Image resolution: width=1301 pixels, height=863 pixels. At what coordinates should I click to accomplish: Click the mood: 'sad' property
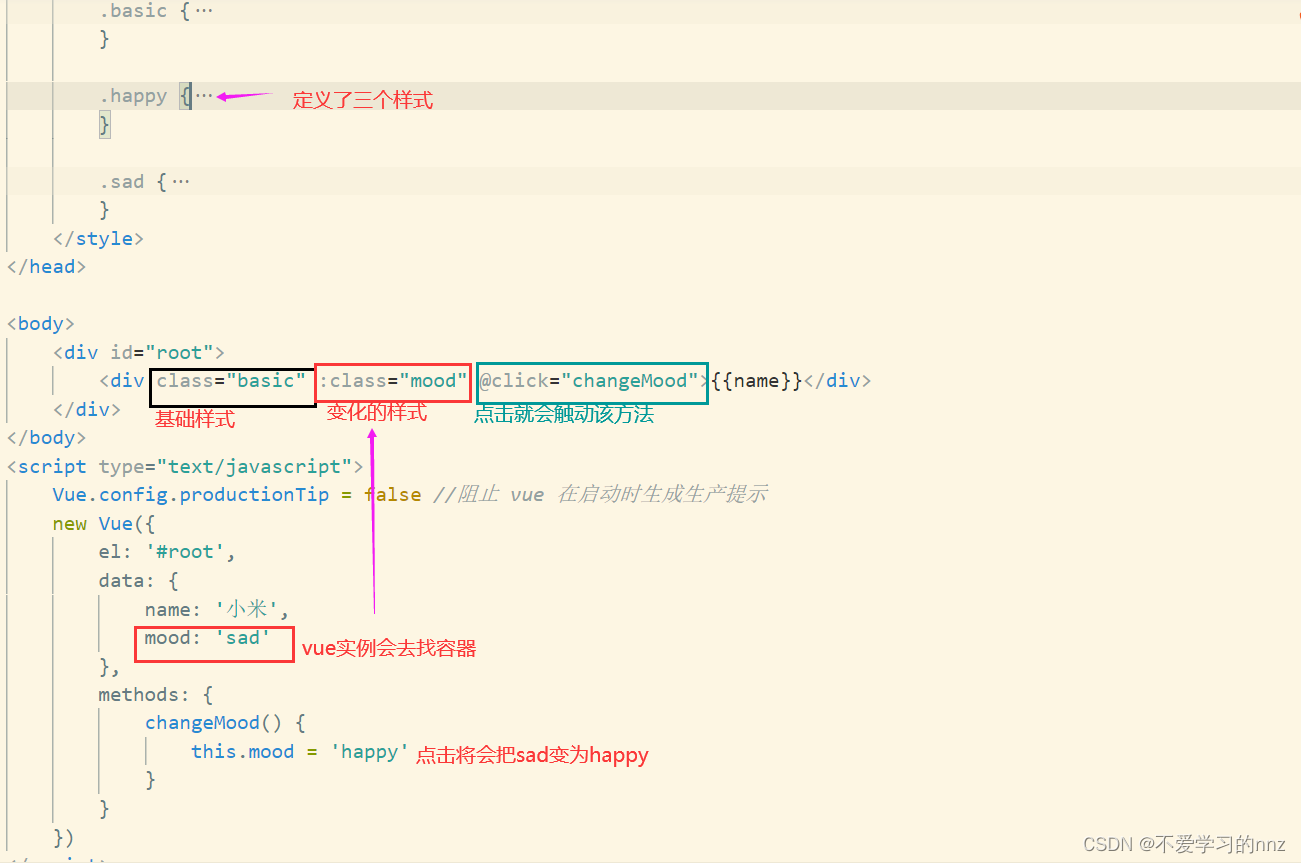(x=208, y=637)
